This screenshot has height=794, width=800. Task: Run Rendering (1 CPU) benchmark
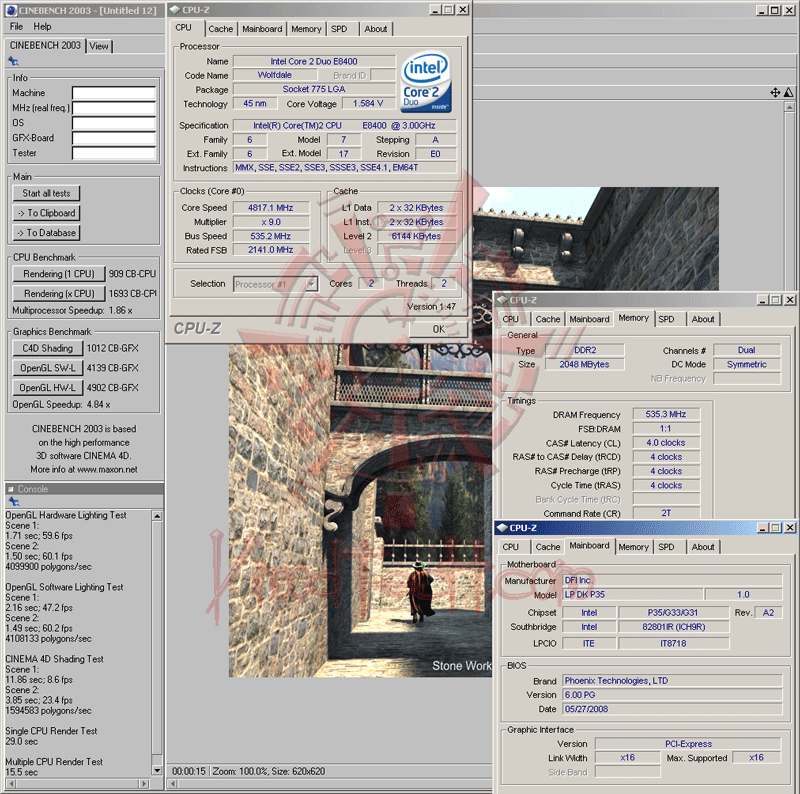[59, 274]
